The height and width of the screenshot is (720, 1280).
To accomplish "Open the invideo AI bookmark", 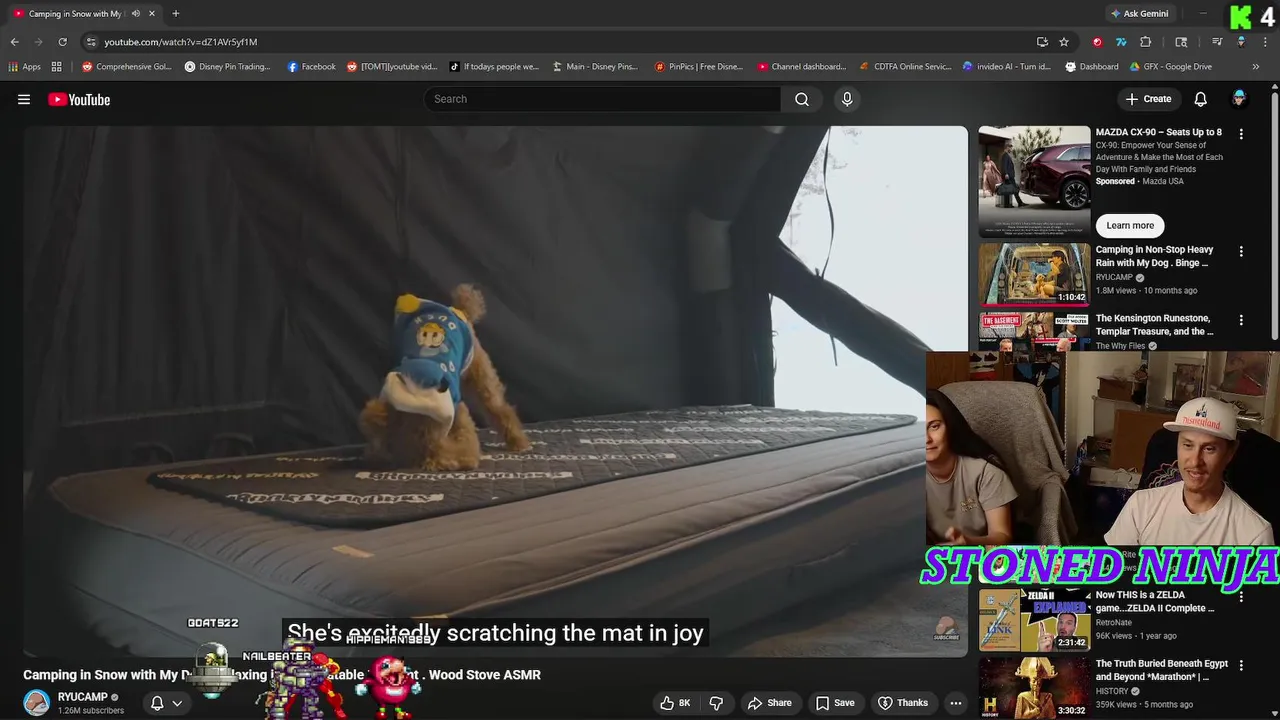I will [1007, 67].
